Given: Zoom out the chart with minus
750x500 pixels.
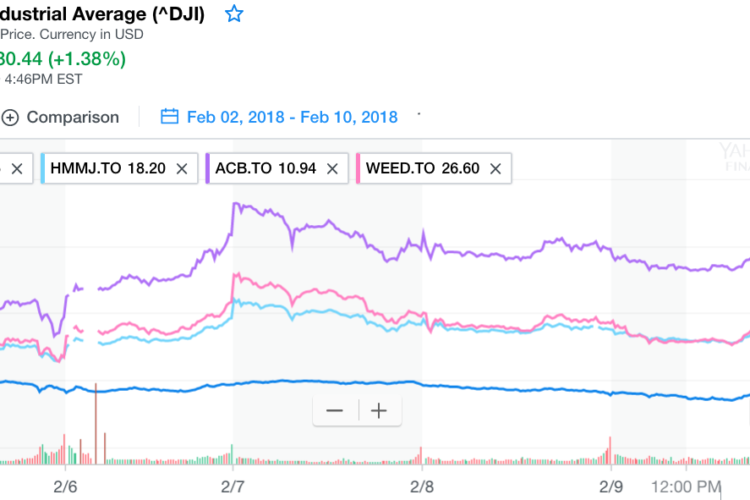Looking at the screenshot, I should point(334,411).
